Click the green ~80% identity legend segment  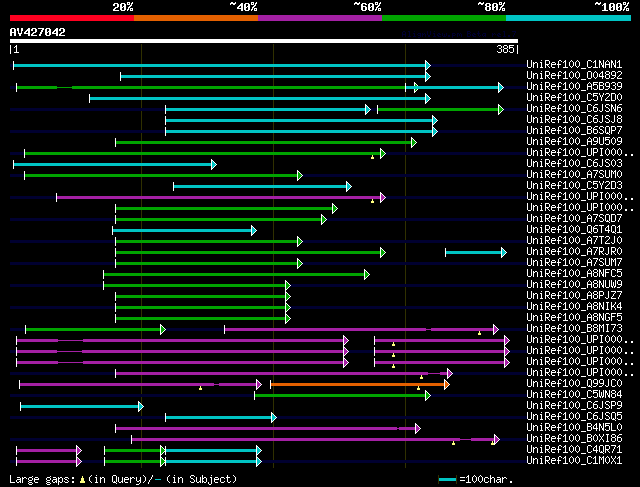point(444,18)
